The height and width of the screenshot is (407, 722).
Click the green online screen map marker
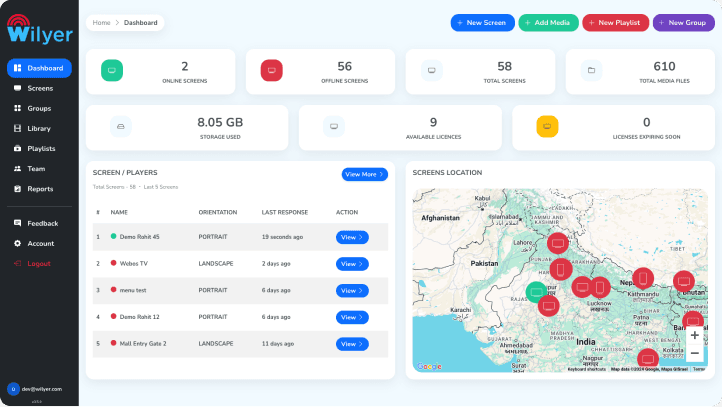pyautogui.click(x=536, y=292)
